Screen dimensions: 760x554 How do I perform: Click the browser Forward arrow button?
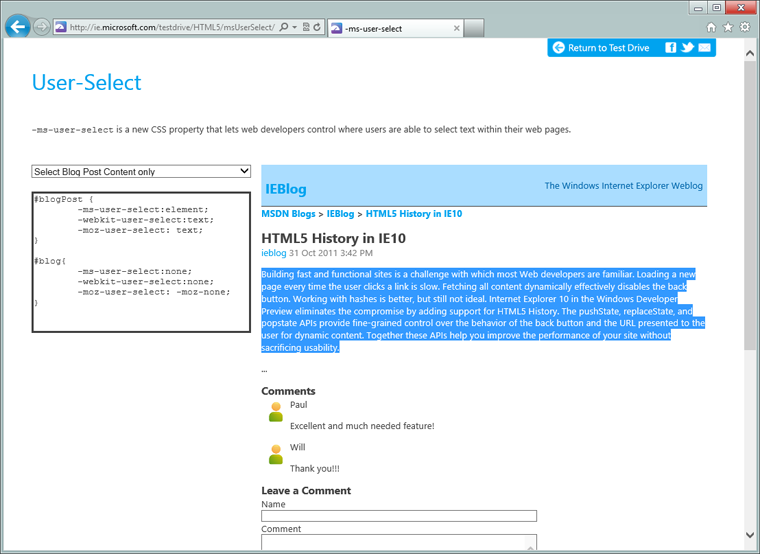42,27
